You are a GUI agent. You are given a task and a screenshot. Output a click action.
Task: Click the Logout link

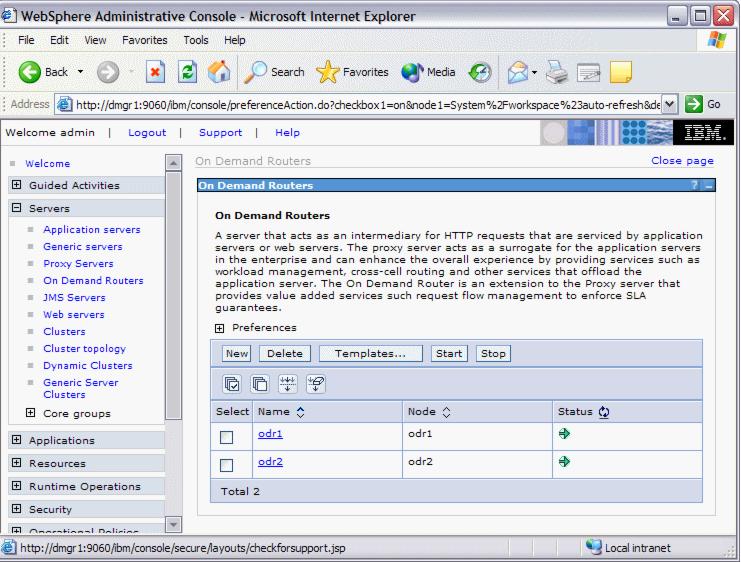(147, 133)
